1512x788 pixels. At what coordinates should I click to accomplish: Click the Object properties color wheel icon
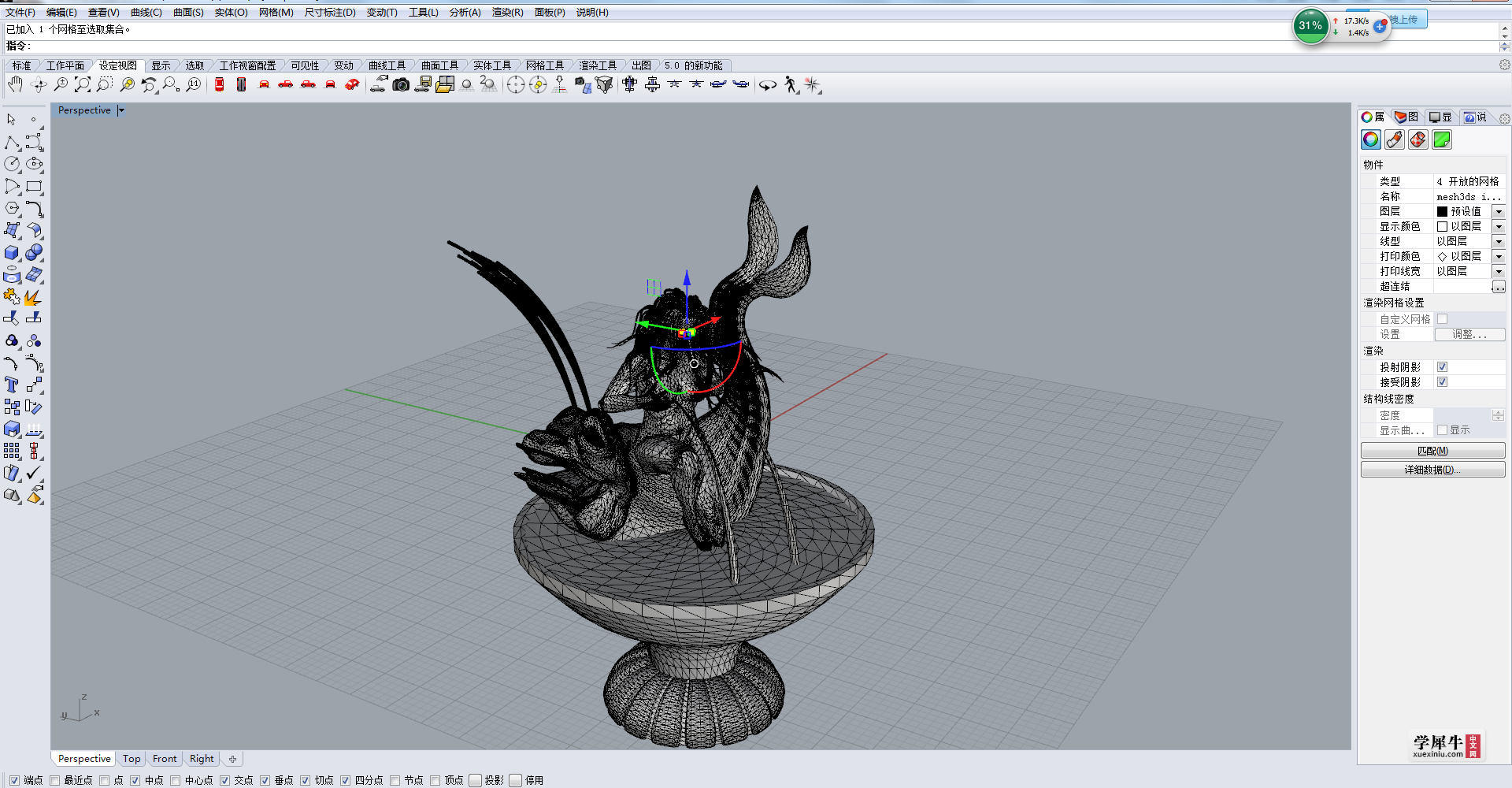(x=1371, y=139)
